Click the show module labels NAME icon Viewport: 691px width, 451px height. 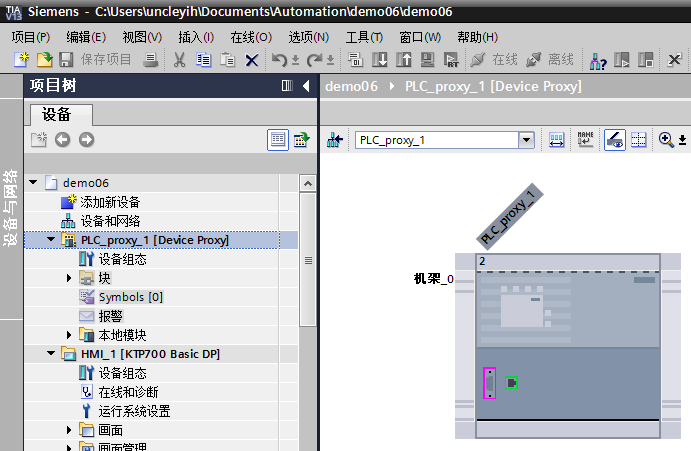(x=586, y=139)
